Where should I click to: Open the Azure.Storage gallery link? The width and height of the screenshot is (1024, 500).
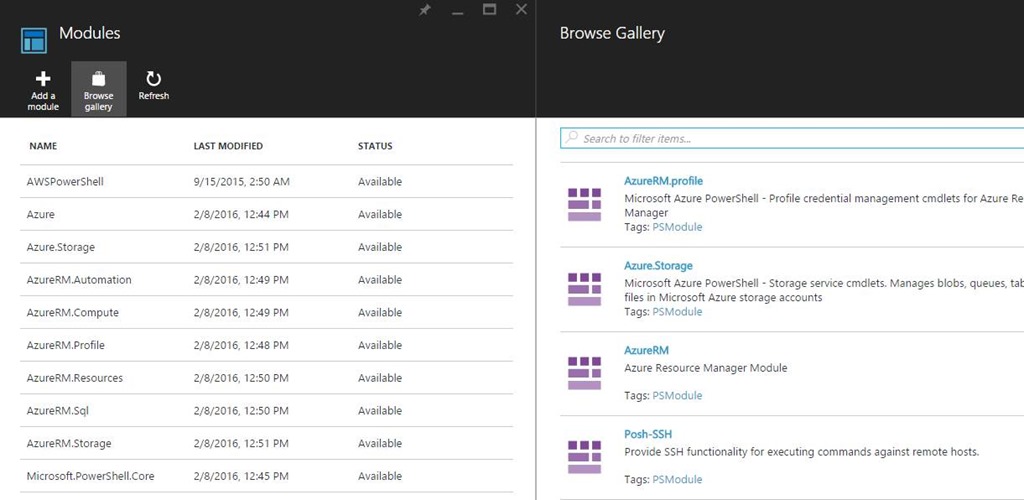658,266
